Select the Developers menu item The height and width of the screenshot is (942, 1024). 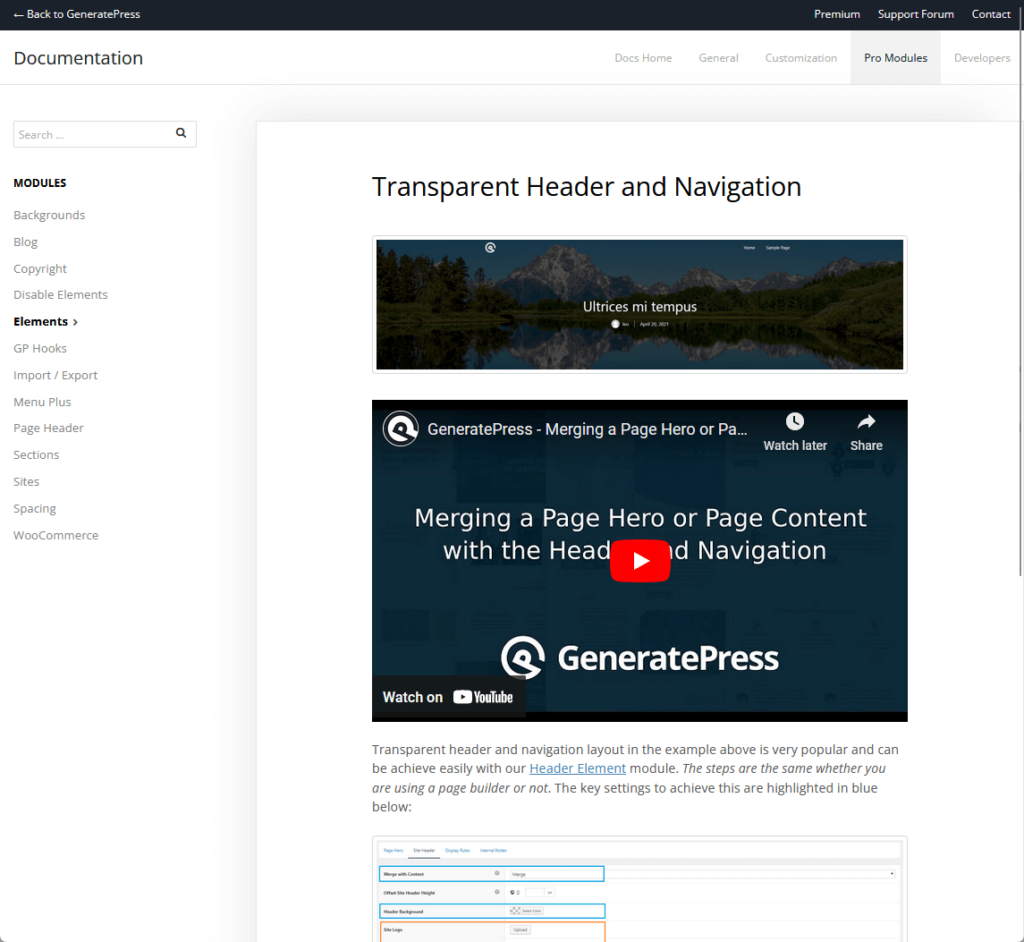tap(982, 58)
